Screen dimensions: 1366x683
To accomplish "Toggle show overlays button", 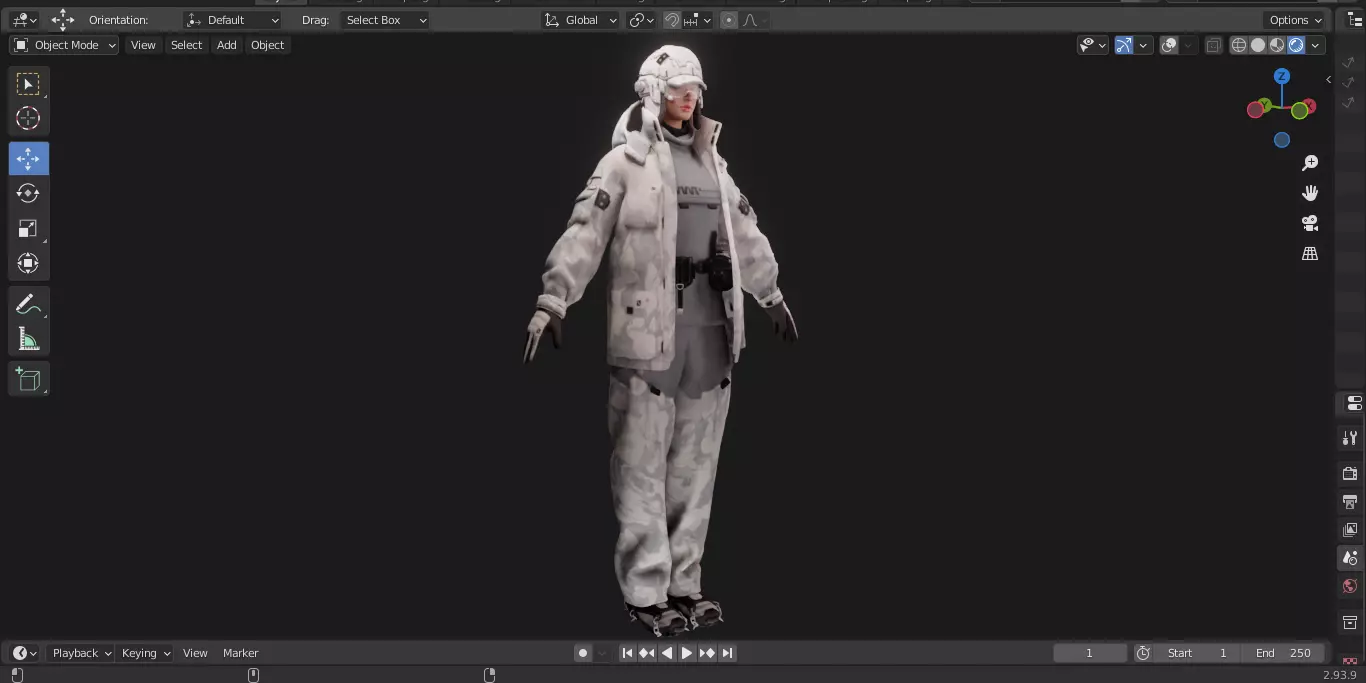I will [1169, 45].
